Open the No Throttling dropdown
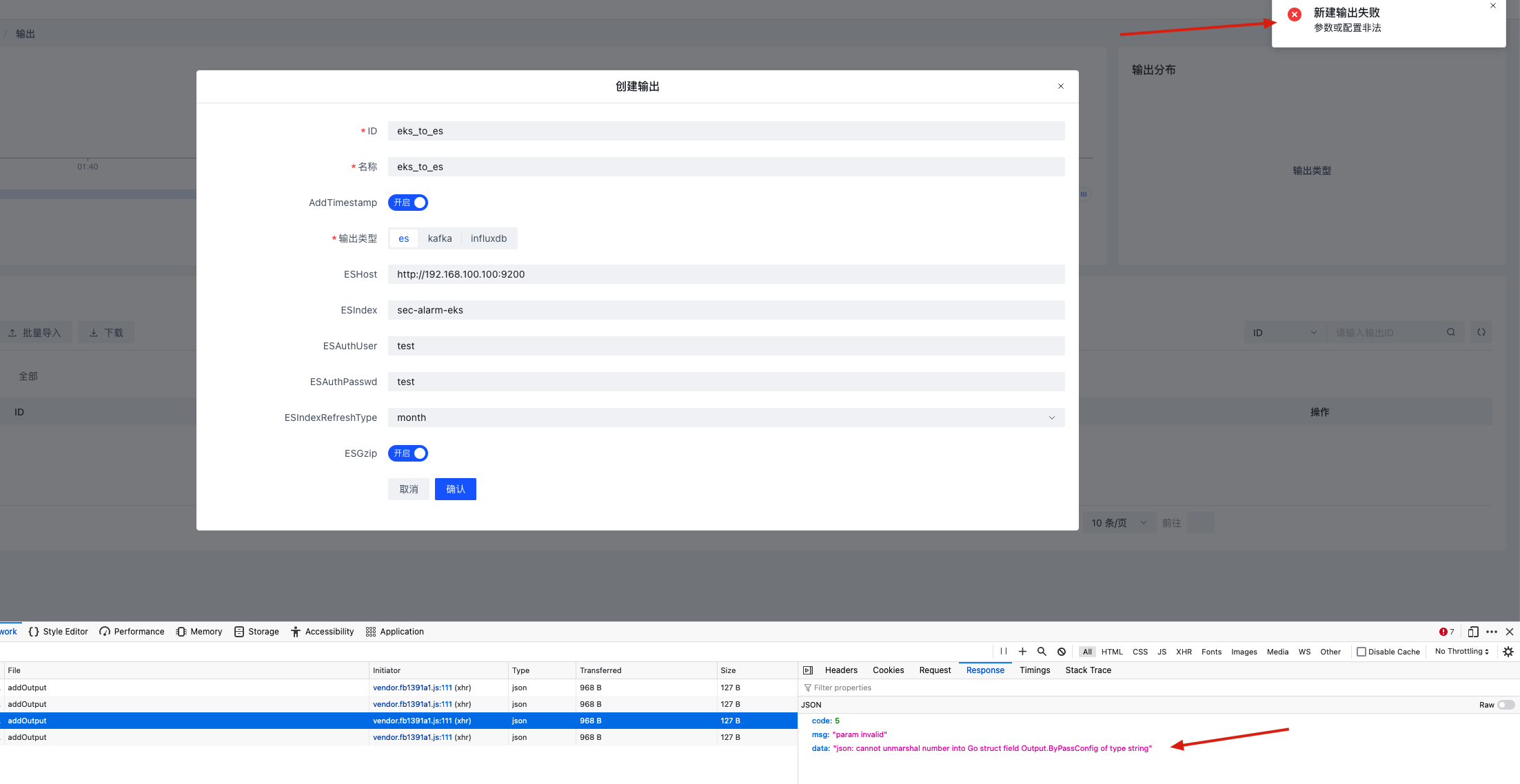The image size is (1520, 784). pyautogui.click(x=1462, y=652)
